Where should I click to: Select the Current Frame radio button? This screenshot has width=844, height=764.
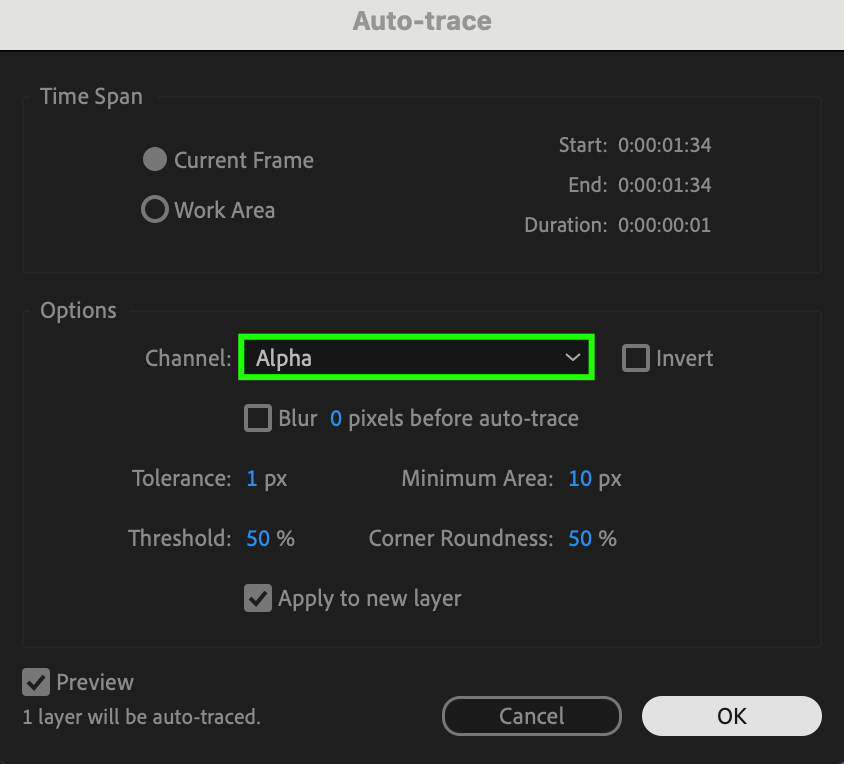click(155, 160)
